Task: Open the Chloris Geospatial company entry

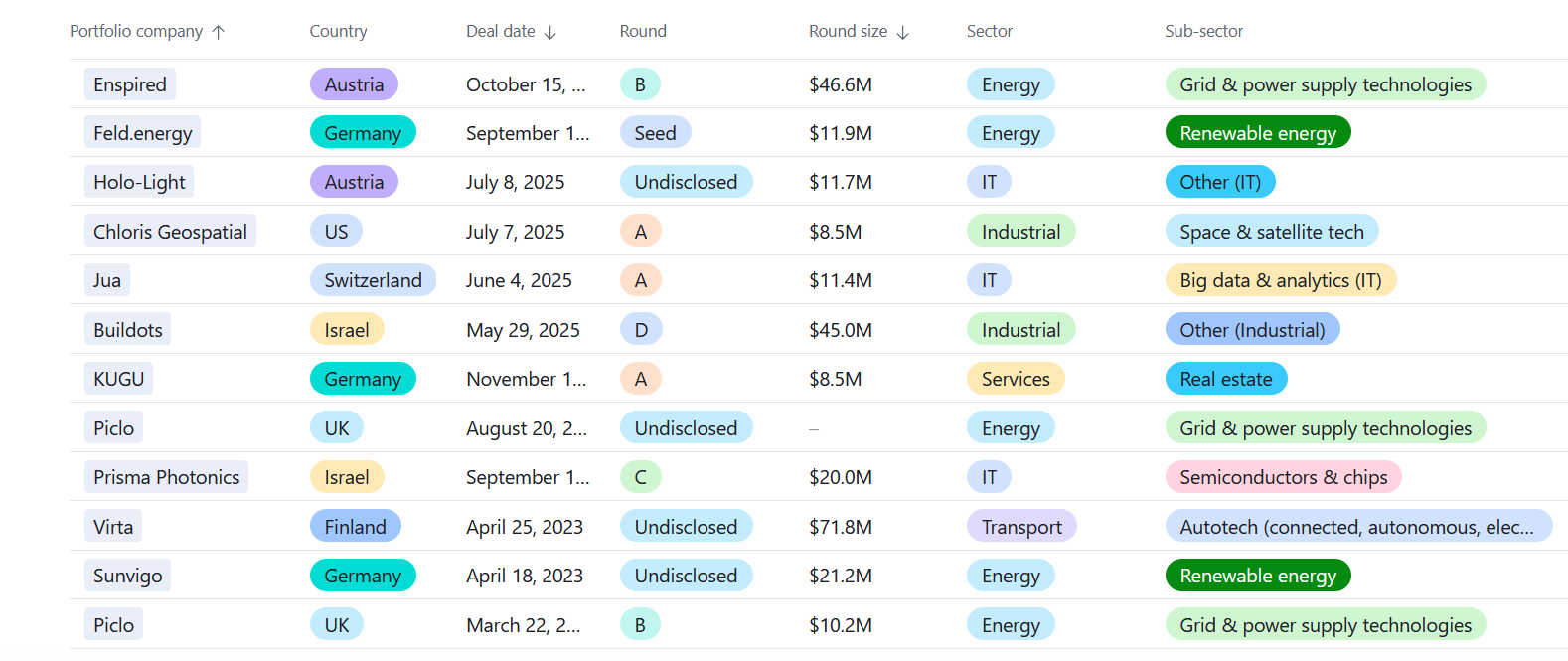Action: pos(170,232)
